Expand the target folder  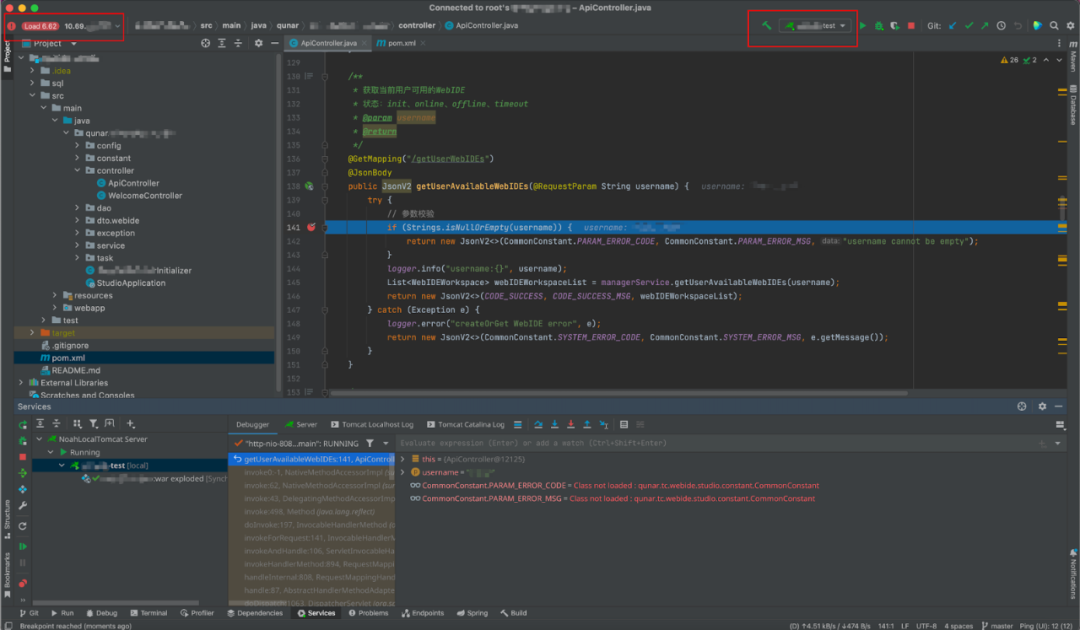click(x=32, y=333)
